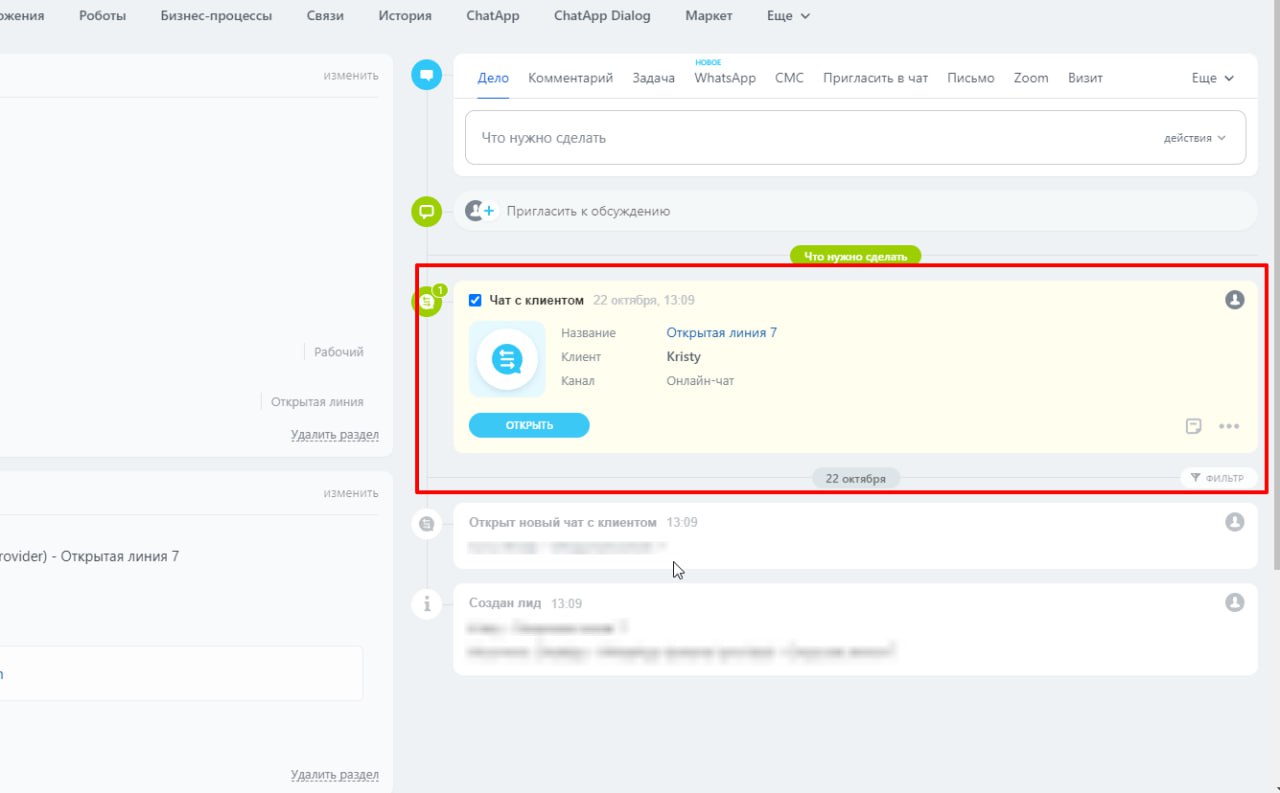Click the user avatar in the Создан лид row
The height and width of the screenshot is (793, 1280).
(x=1235, y=603)
